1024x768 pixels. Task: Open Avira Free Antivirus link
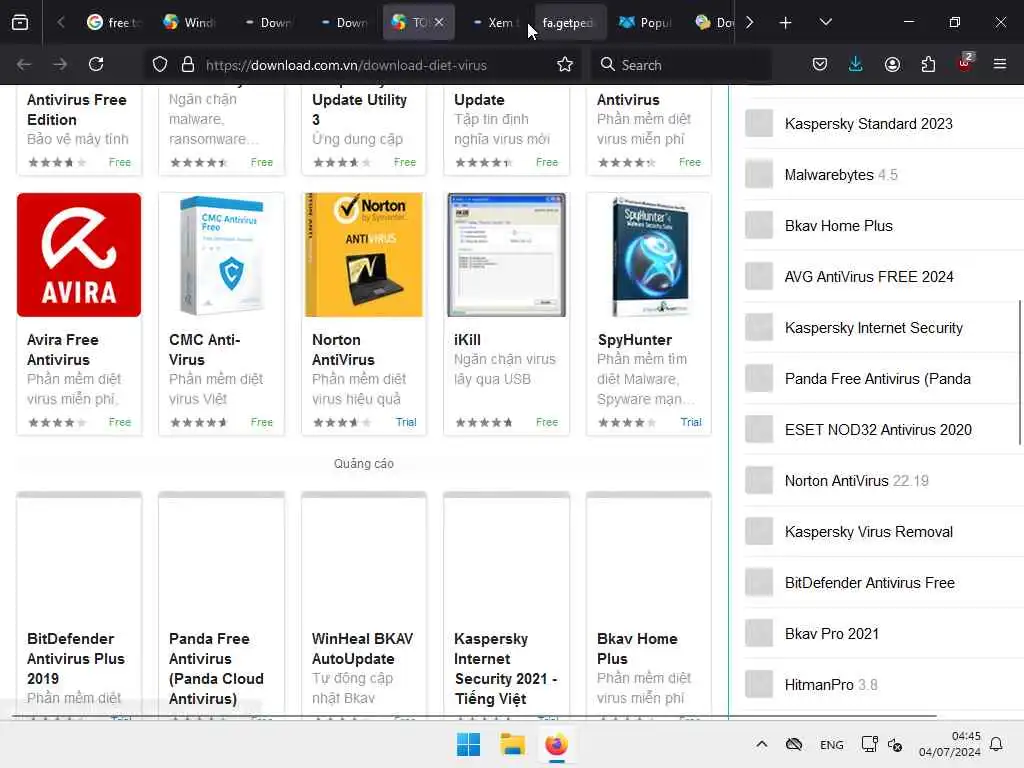tap(63, 349)
